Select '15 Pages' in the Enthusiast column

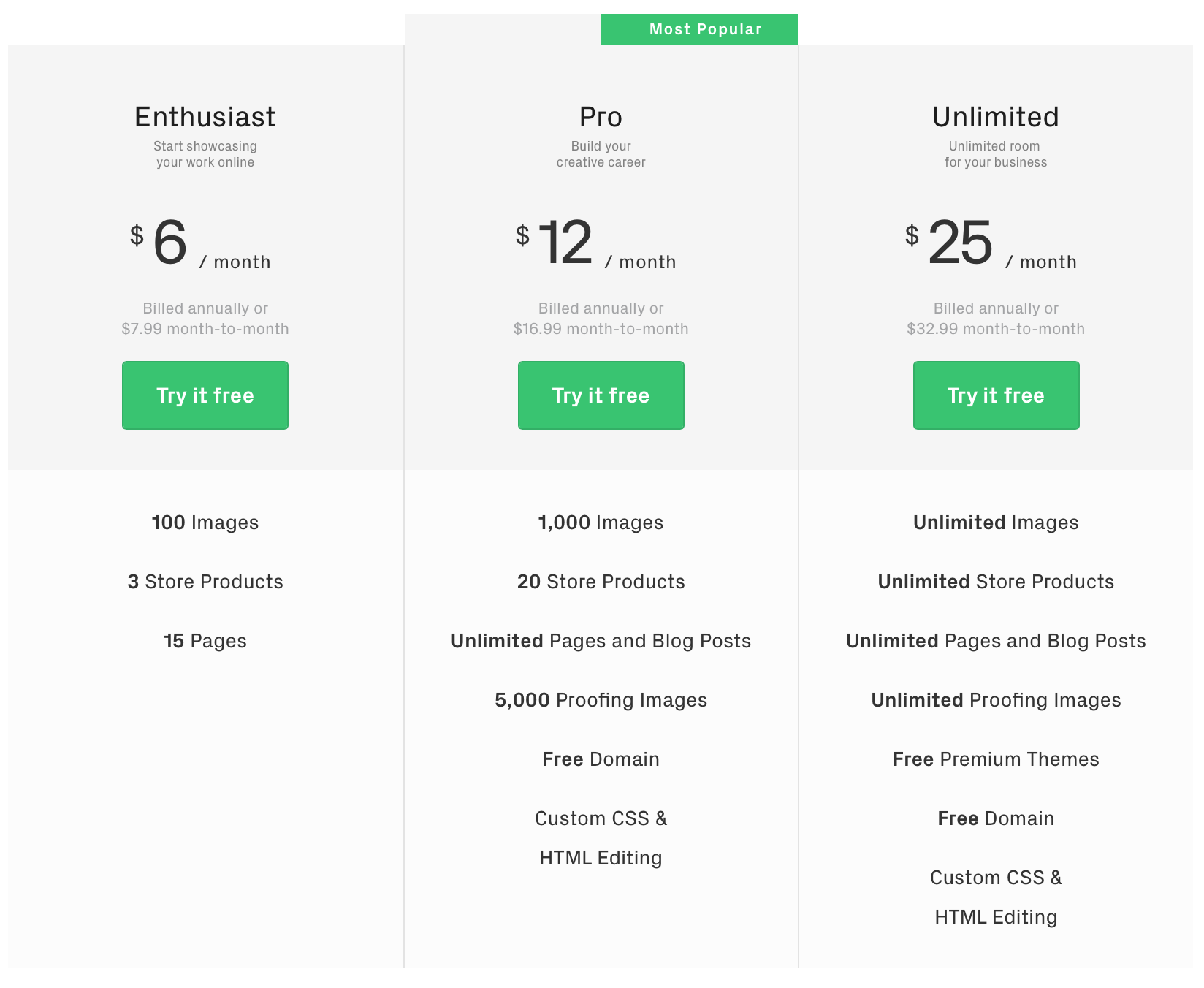click(x=205, y=641)
